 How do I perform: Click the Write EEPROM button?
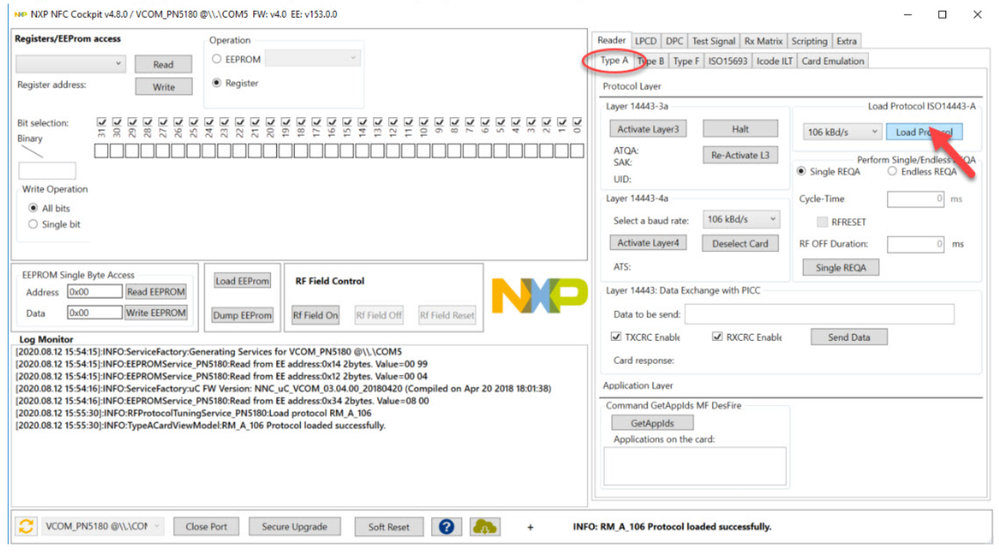pos(156,313)
